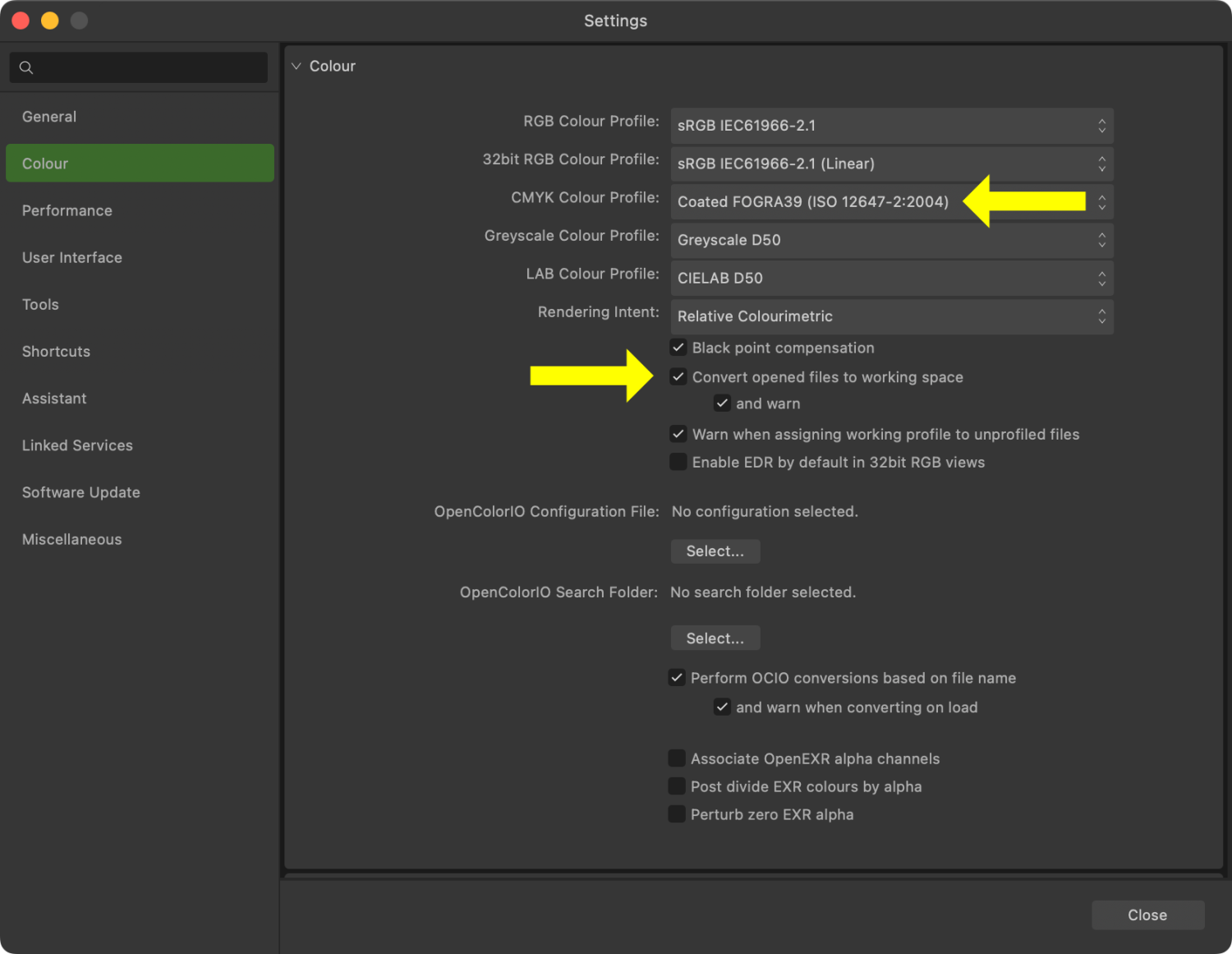The width and height of the screenshot is (1232, 954).
Task: Expand the Rendering Intent dropdown
Action: coord(891,316)
